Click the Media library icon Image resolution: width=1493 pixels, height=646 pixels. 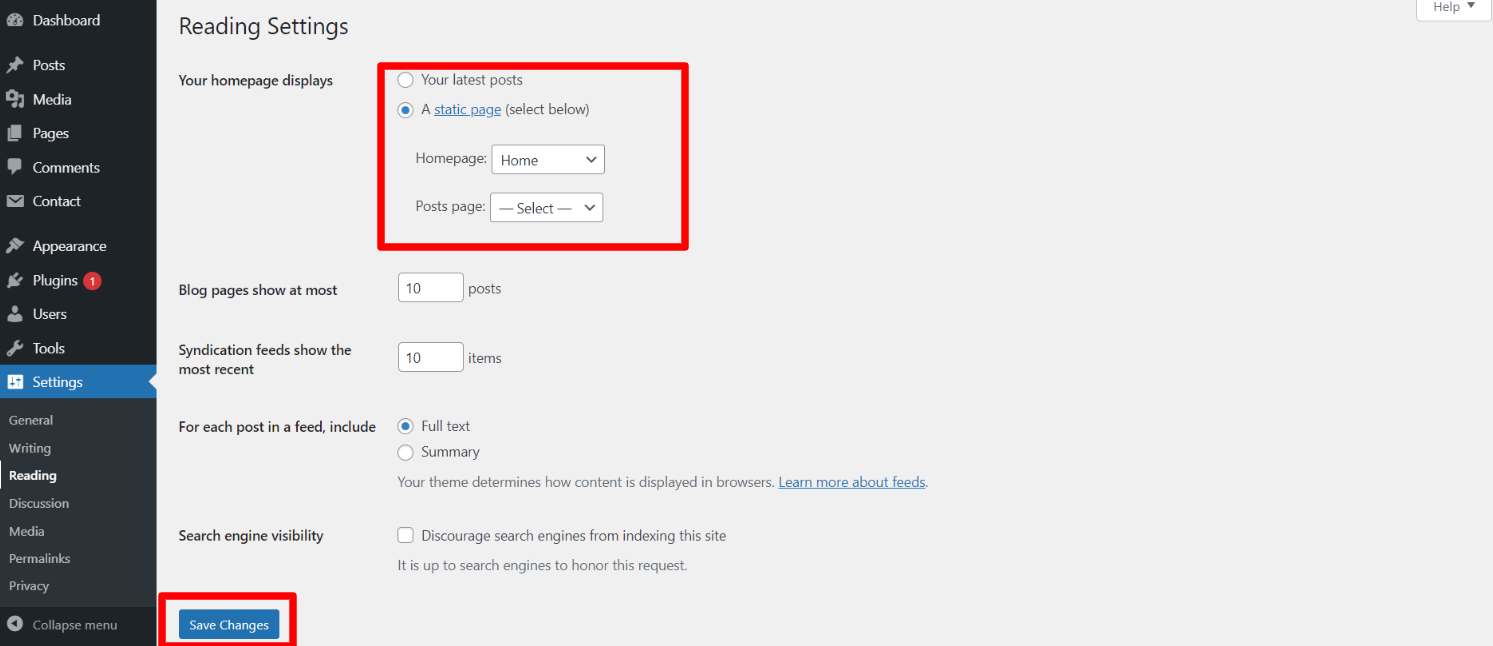(15, 99)
